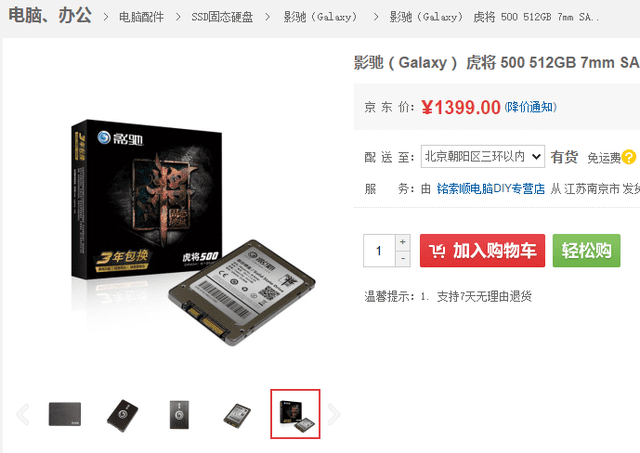The height and width of the screenshot is (453, 640).
Task: Decrease quantity with the minus button
Action: tap(403, 259)
